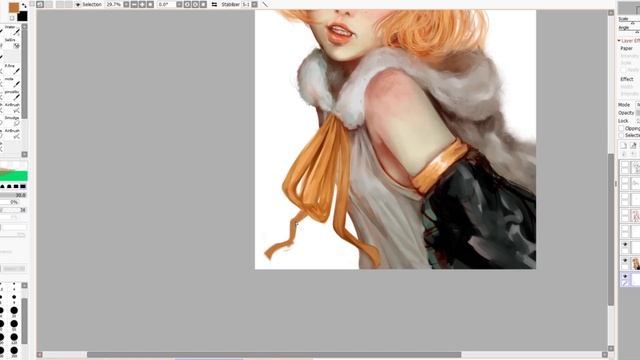640x360 pixels.
Task: Hide the layer with portrait thumbnail
Action: (625, 261)
